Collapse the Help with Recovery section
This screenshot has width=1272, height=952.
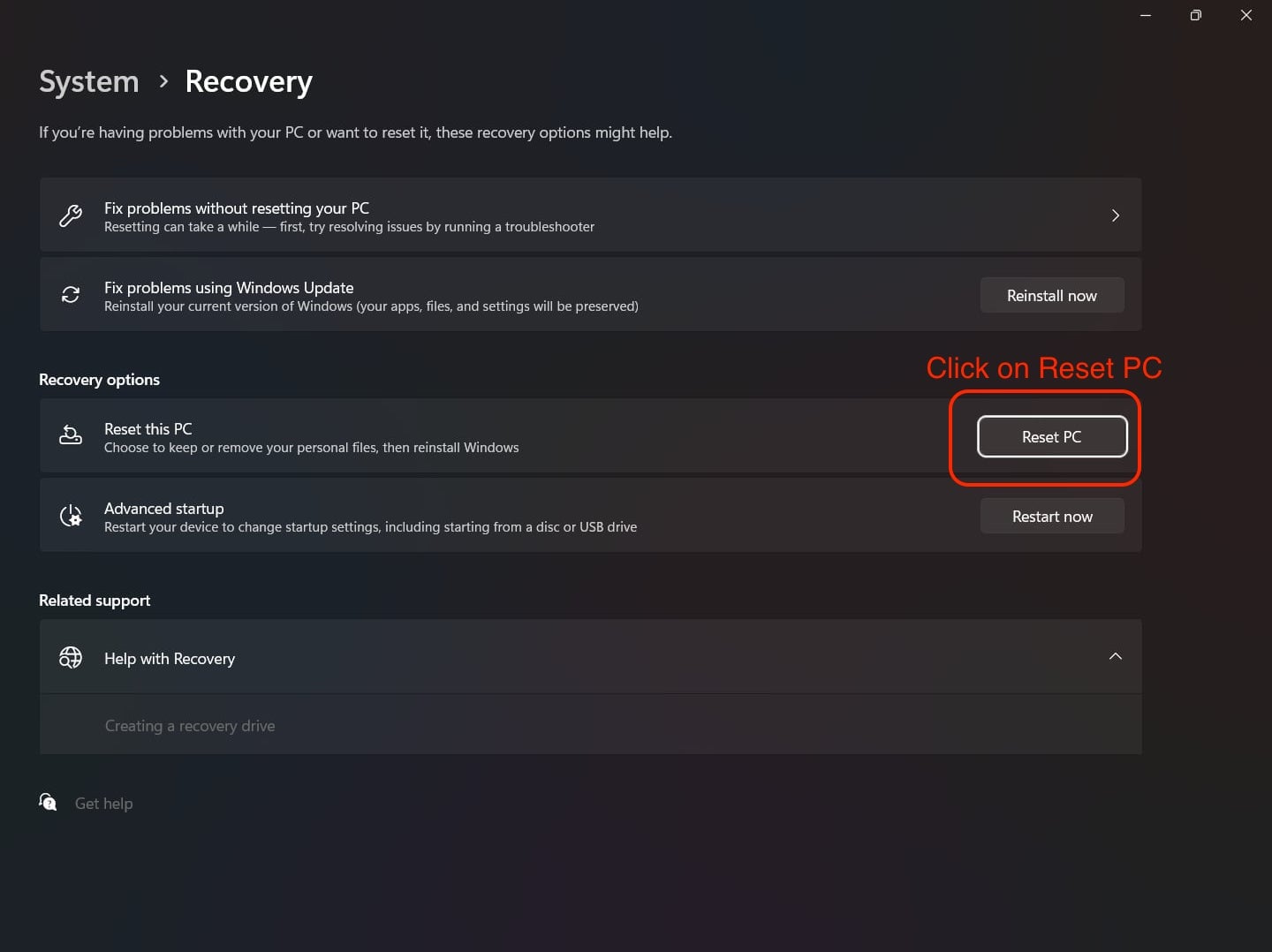point(1116,656)
